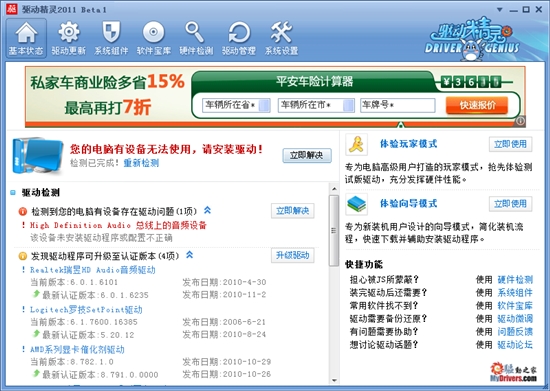
Task: Click the ad banner info icon
Action: (x=520, y=121)
